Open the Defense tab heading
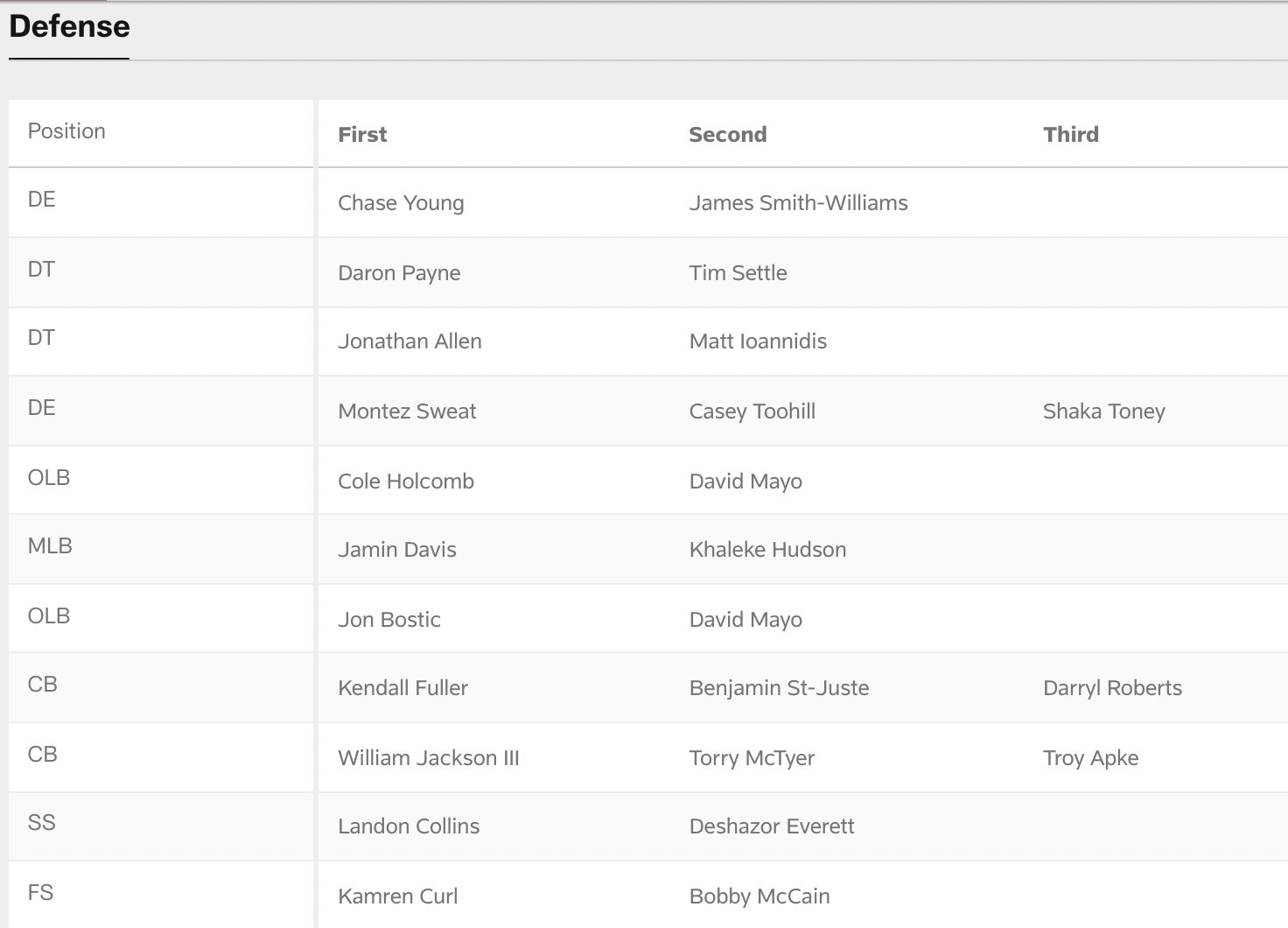This screenshot has width=1288, height=928. click(69, 26)
